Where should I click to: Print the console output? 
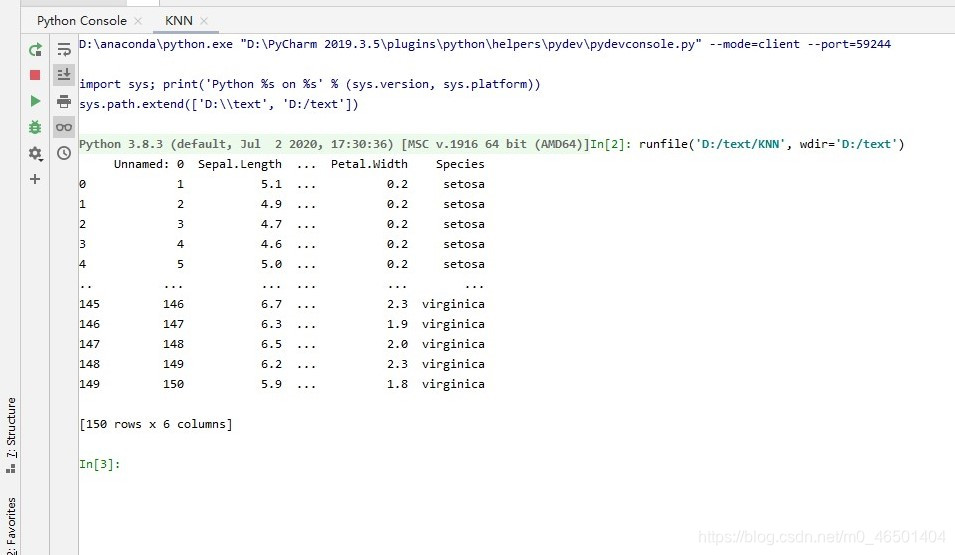64,101
